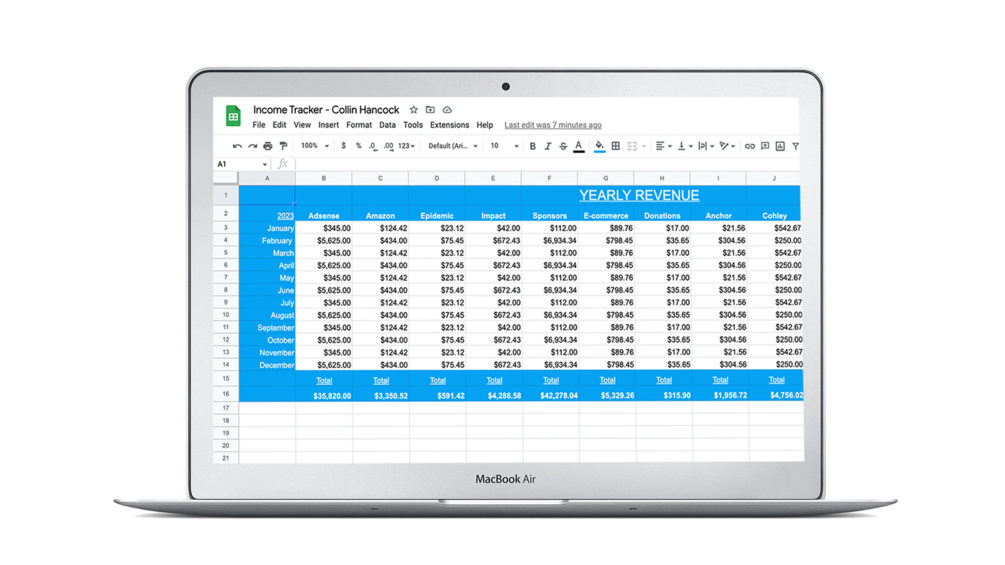Click the Total label under Sponsors
Viewport: 1005px width, 565px height.
click(x=551, y=381)
